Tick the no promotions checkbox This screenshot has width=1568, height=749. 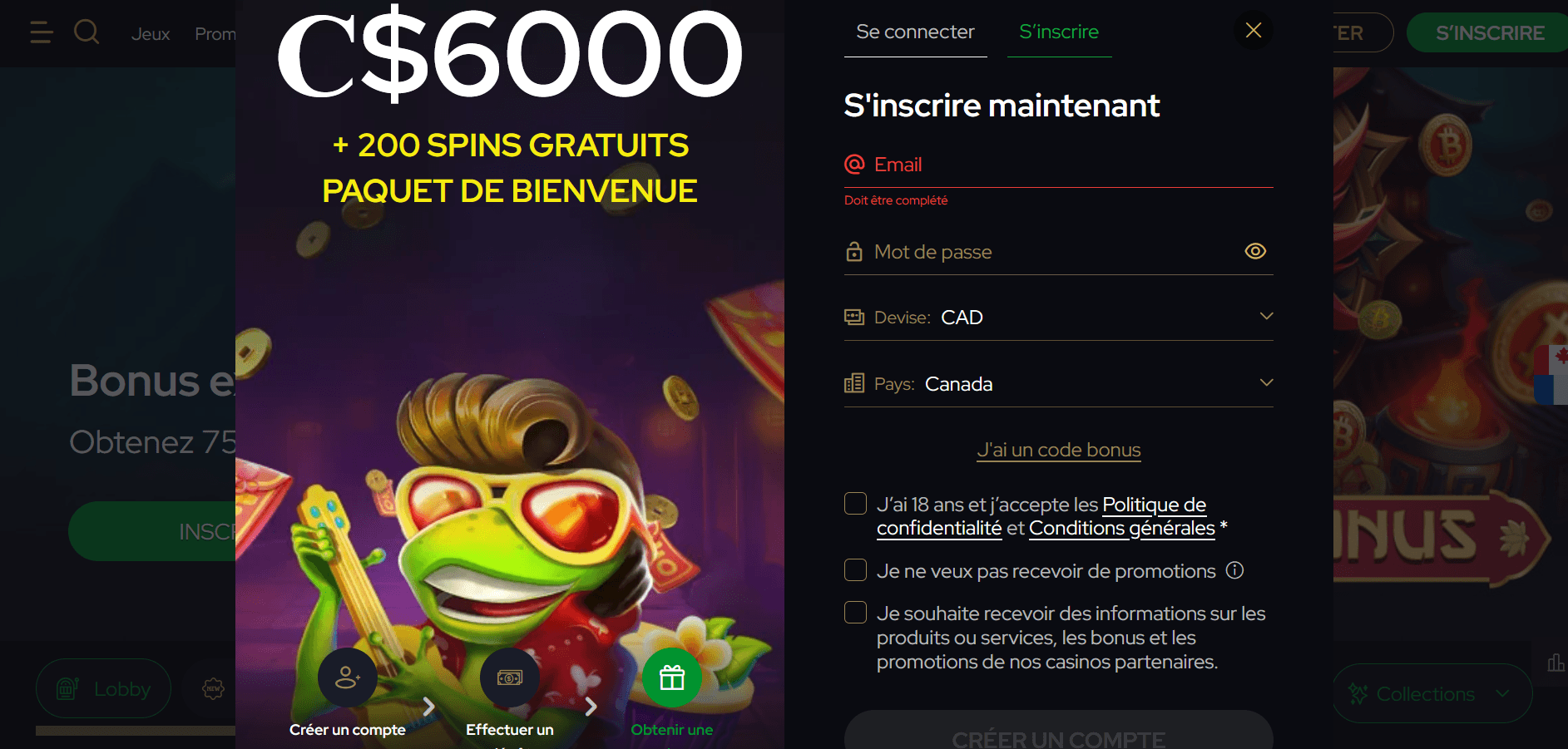855,570
